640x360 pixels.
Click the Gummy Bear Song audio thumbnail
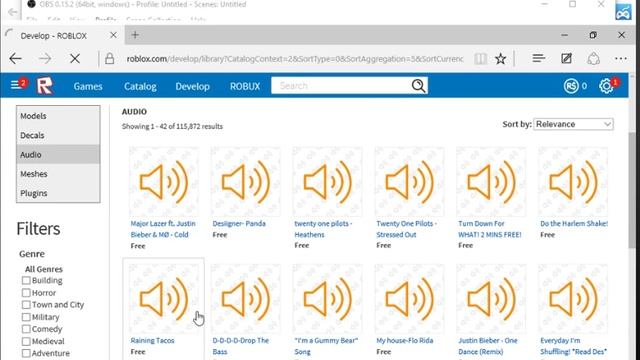(327, 299)
